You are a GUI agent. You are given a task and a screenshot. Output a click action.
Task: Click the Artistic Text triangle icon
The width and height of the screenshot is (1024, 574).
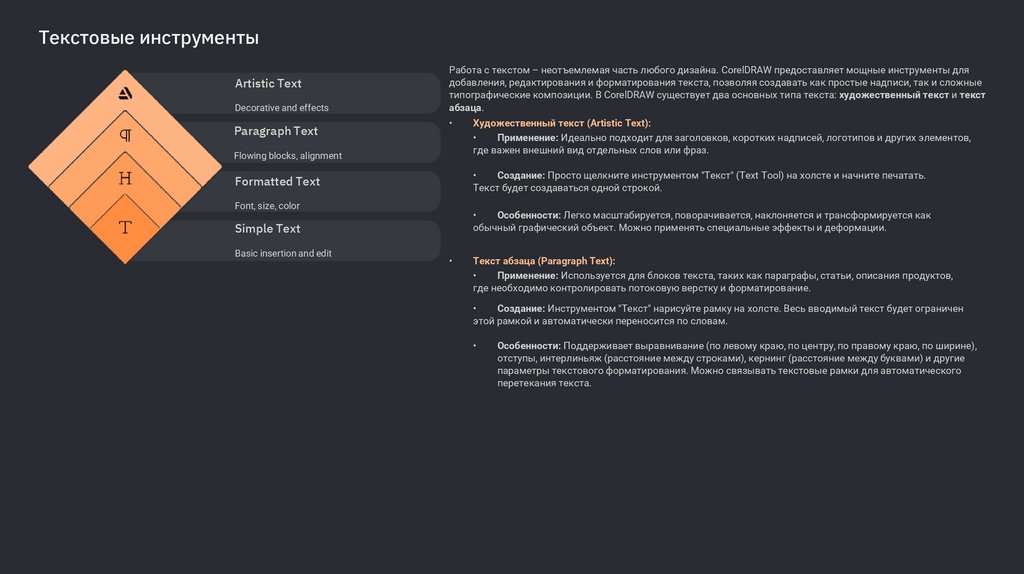(125, 94)
